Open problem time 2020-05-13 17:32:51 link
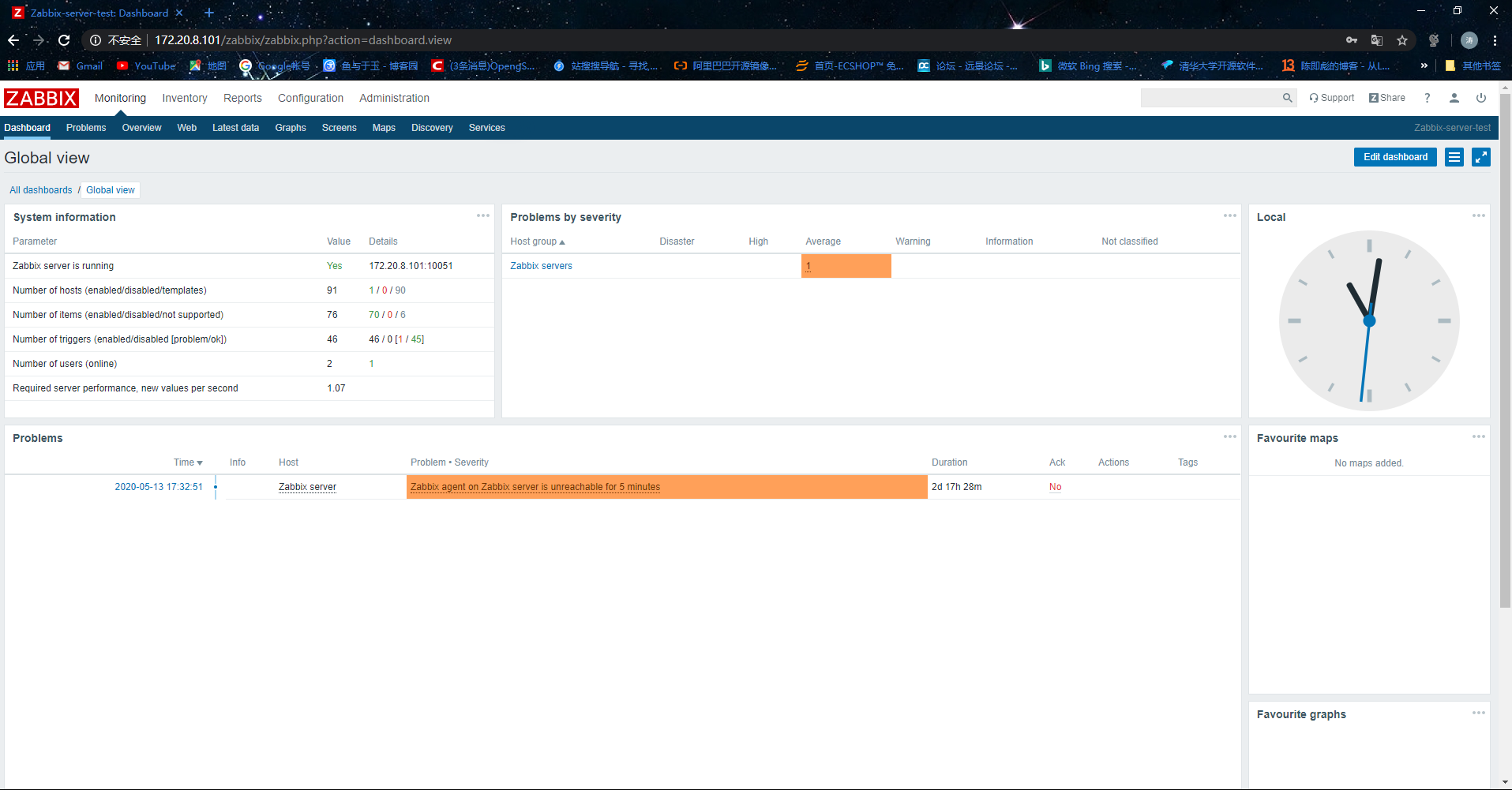Image resolution: width=1512 pixels, height=790 pixels. 159,487
